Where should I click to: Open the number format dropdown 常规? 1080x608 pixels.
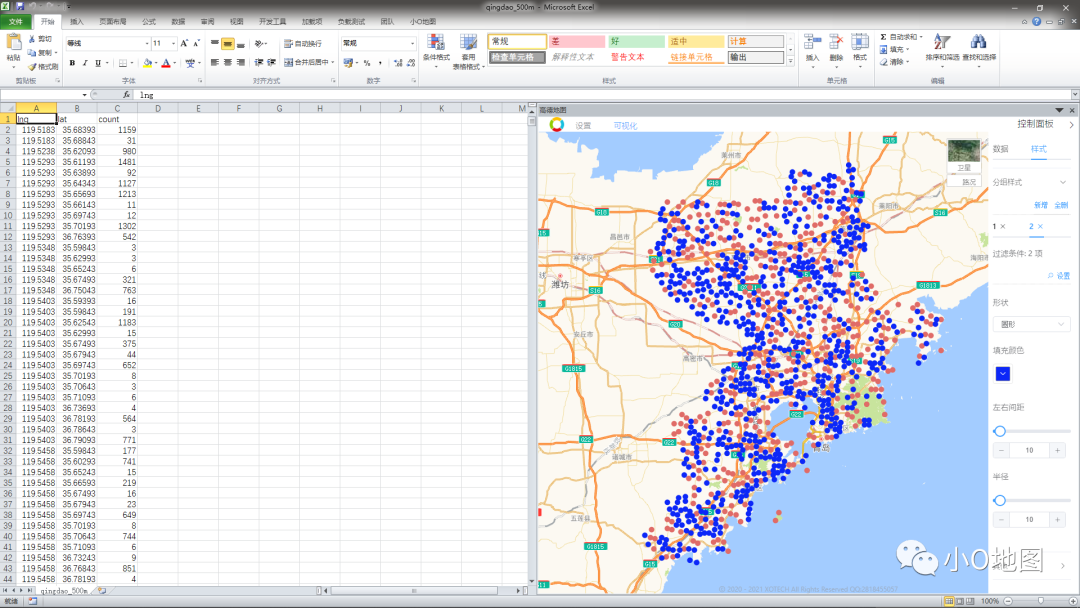[411, 44]
